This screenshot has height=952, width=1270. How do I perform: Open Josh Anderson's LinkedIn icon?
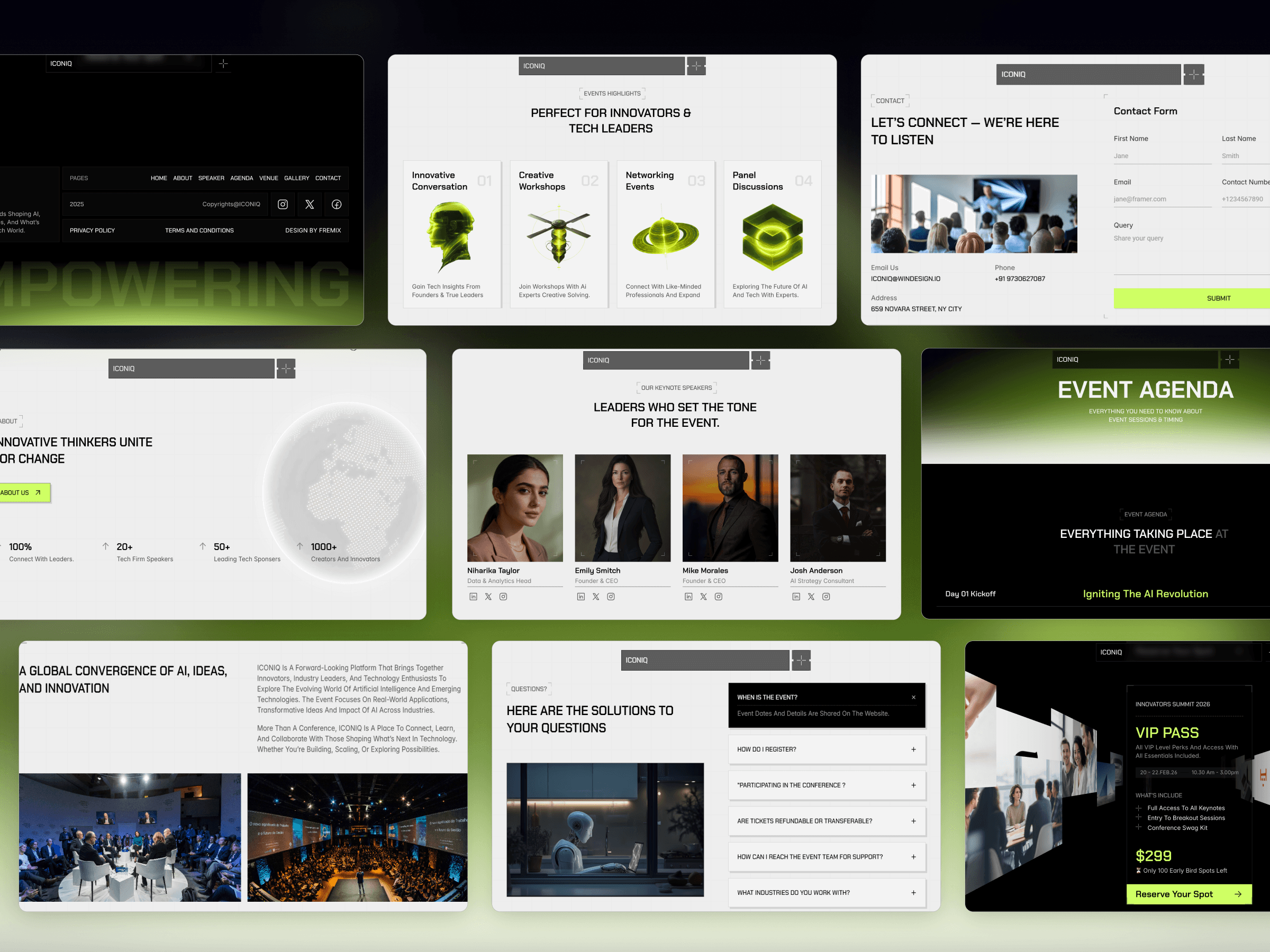pos(796,597)
